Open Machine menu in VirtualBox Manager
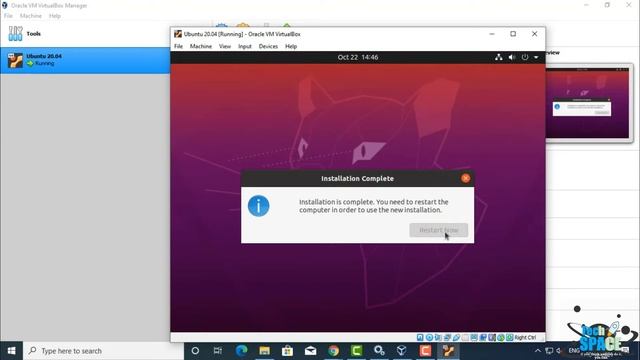Screen dimensions: 640x360 tap(31, 16)
